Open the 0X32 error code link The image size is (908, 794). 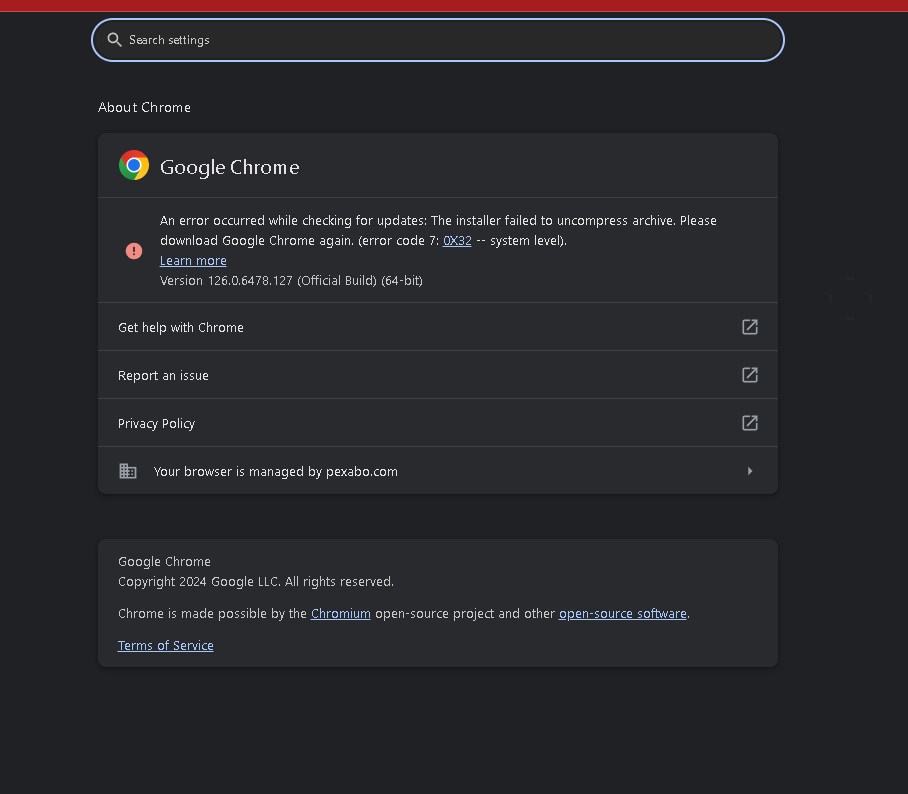coord(457,240)
